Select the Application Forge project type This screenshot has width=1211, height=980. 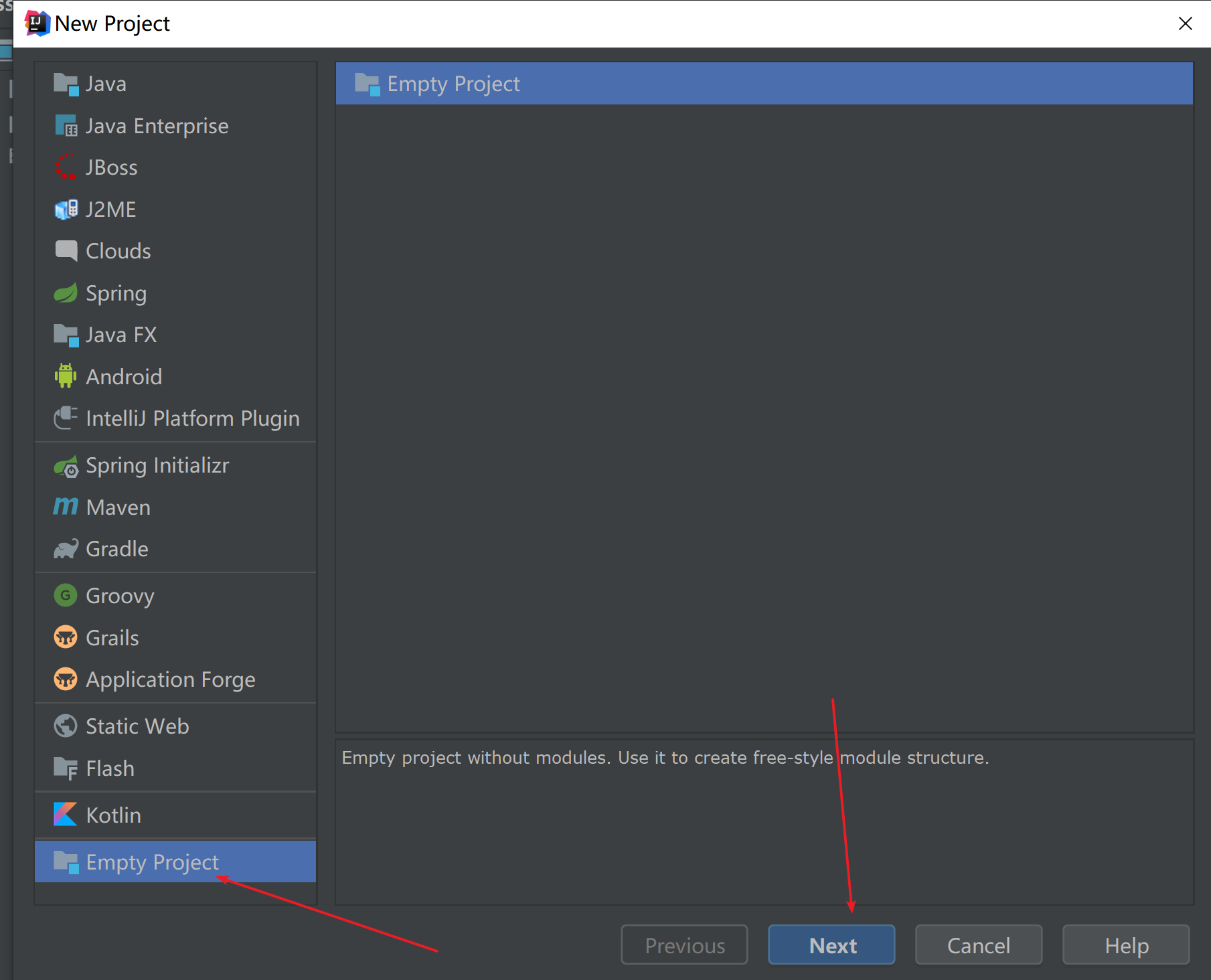pyautogui.click(x=175, y=679)
